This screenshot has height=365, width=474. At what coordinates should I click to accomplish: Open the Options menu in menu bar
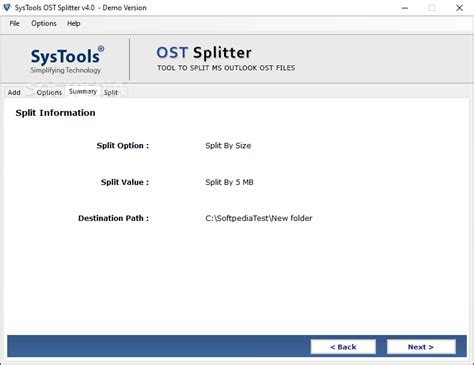pyautogui.click(x=44, y=23)
